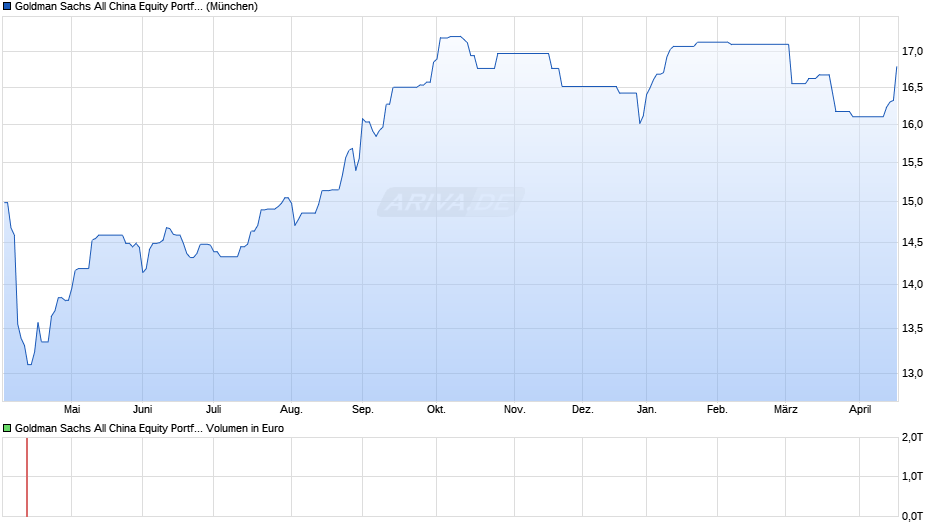Screen dimensions: 940x526
Task: Click the 'Okt.' month label
Action: [436, 409]
